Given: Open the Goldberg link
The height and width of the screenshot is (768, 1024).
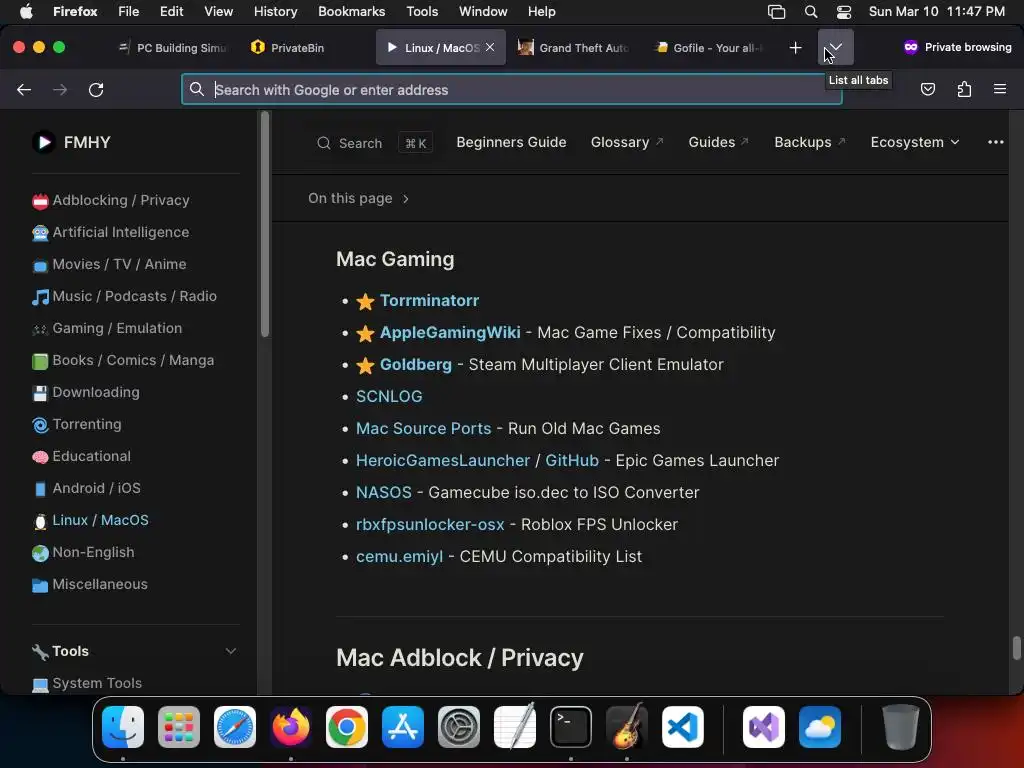Looking at the screenshot, I should point(415,364).
